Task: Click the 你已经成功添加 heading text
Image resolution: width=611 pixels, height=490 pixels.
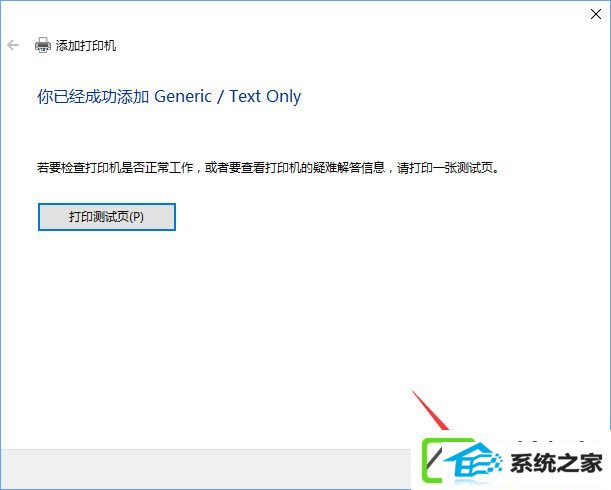Action: point(93,96)
